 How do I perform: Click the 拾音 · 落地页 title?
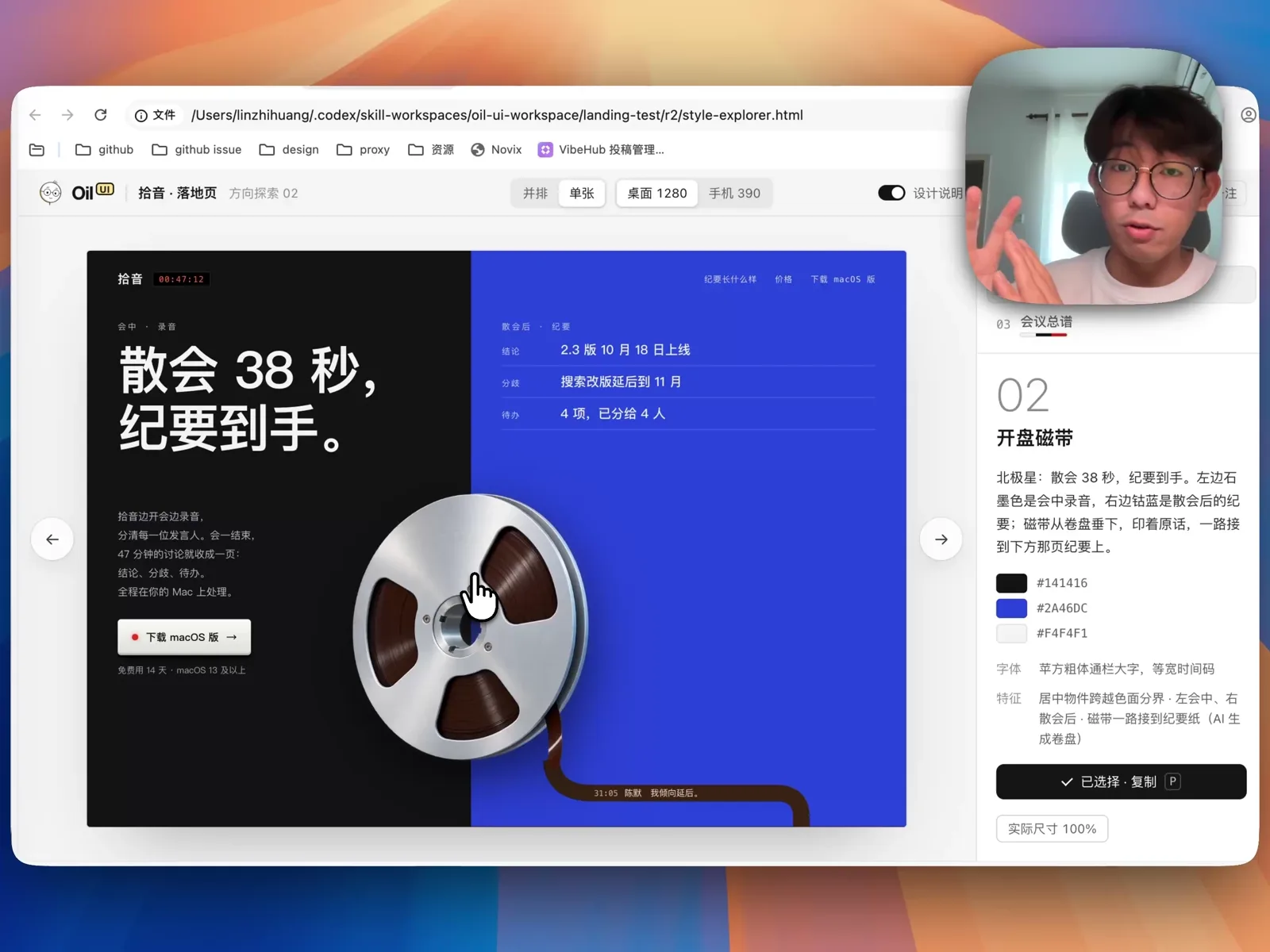(177, 193)
